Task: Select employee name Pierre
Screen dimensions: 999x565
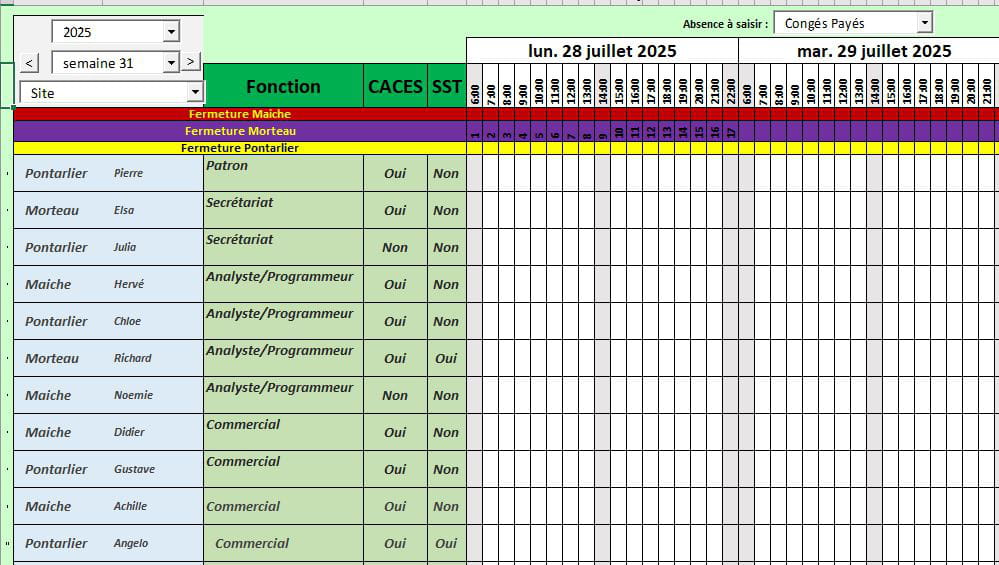Action: 128,173
